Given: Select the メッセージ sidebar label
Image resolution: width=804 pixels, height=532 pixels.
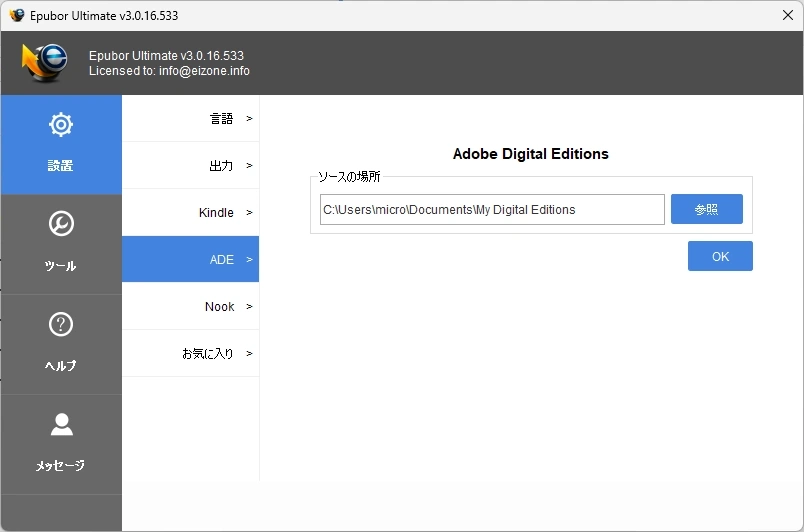Looking at the screenshot, I should tap(61, 465).
